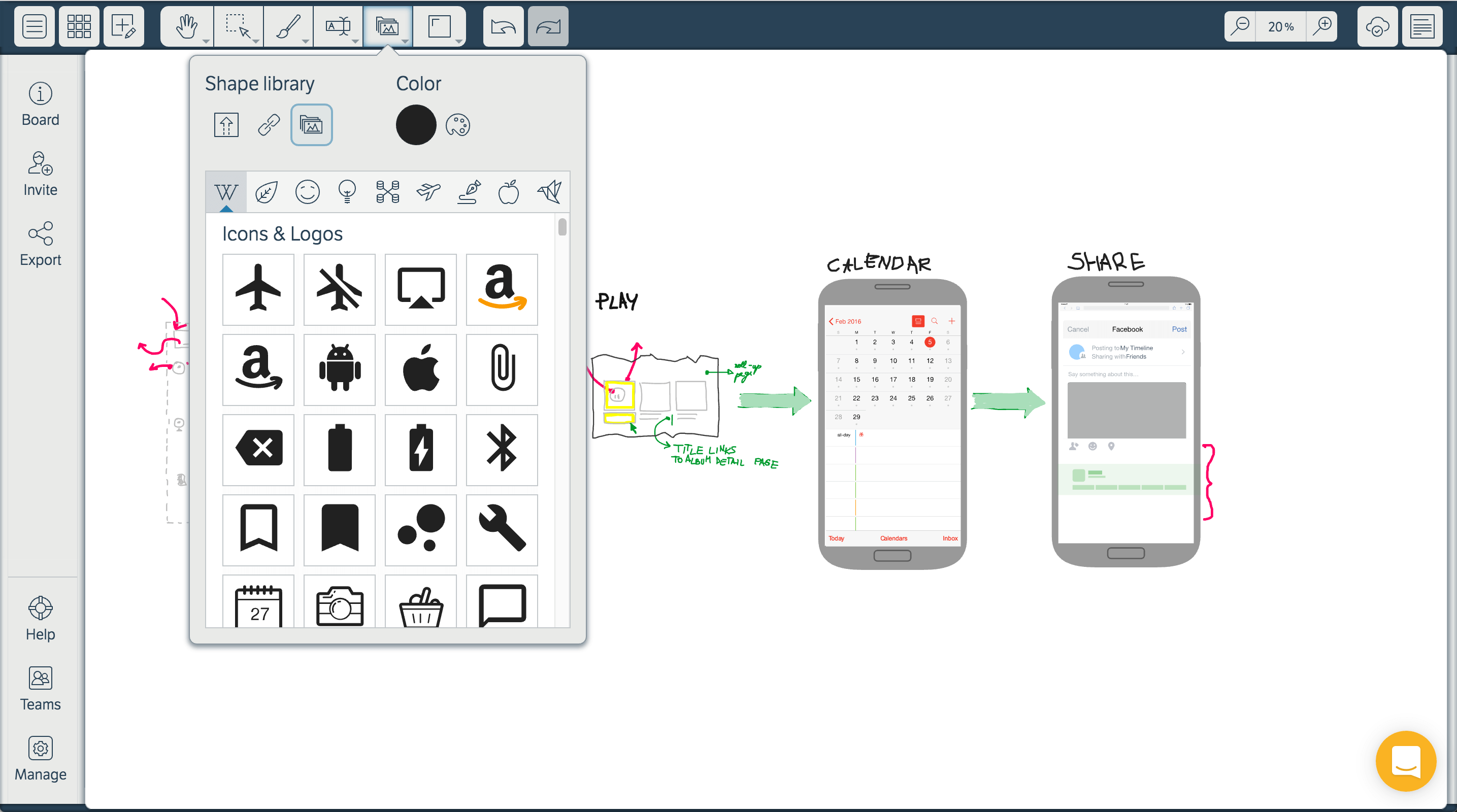Screen dimensions: 1457x812
Task: Toggle the link image source button
Action: tap(269, 125)
